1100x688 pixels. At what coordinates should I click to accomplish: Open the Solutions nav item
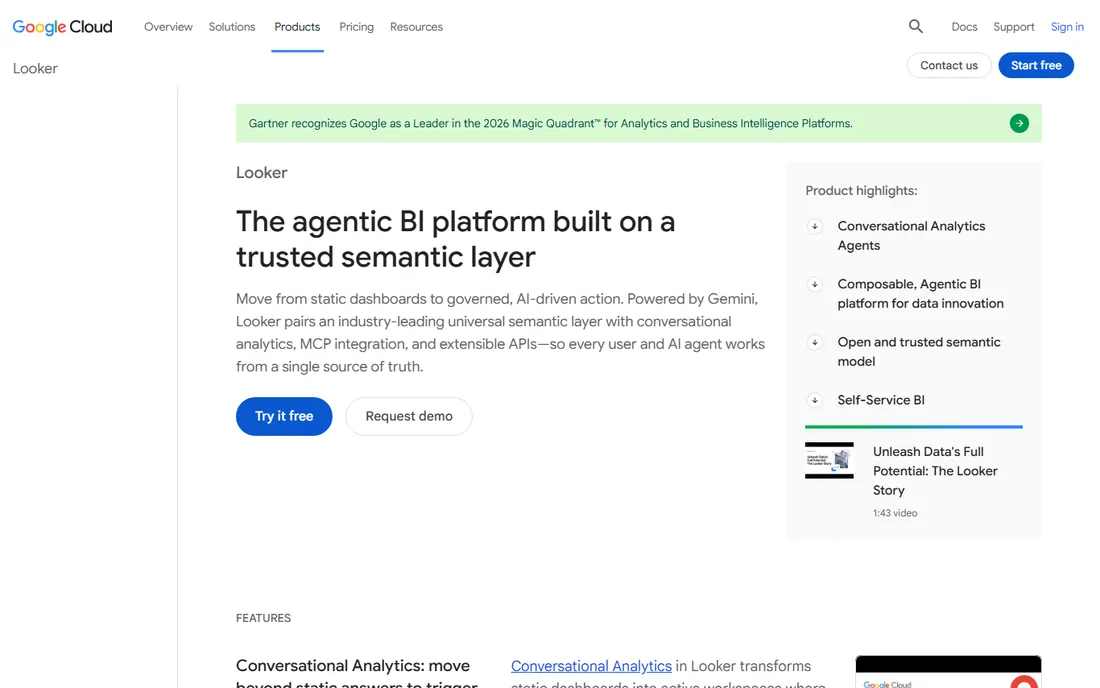(232, 27)
